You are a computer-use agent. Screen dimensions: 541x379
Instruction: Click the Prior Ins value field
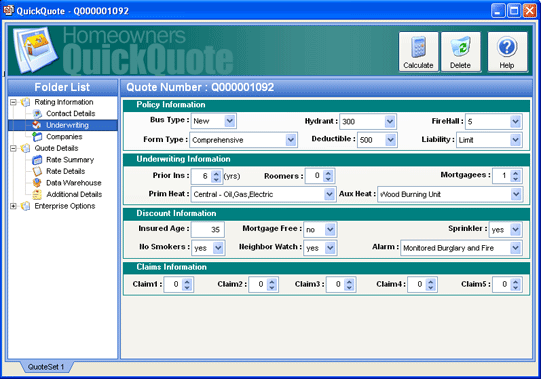tap(201, 176)
